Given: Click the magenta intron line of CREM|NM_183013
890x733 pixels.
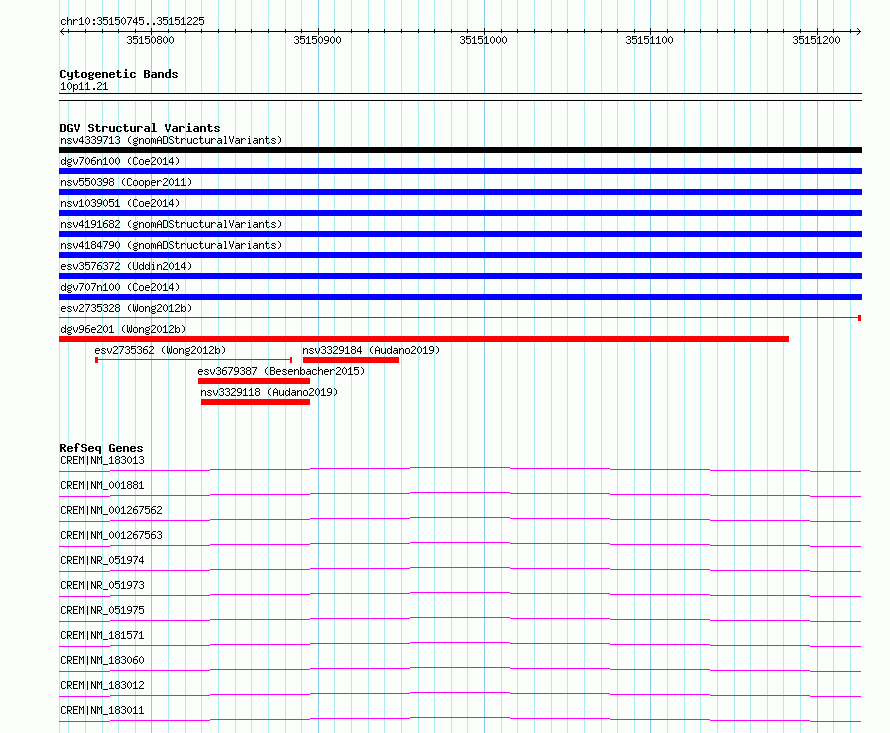Looking at the screenshot, I should 460,468.
